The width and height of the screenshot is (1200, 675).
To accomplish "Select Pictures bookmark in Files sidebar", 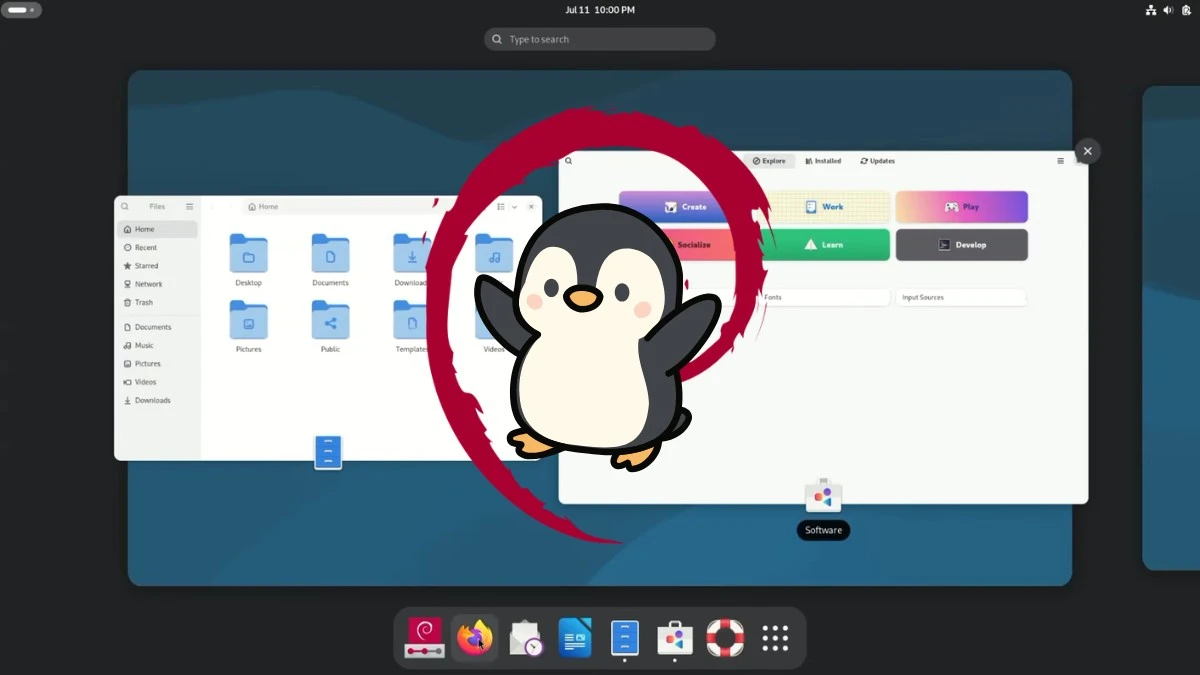I will click(x=157, y=364).
